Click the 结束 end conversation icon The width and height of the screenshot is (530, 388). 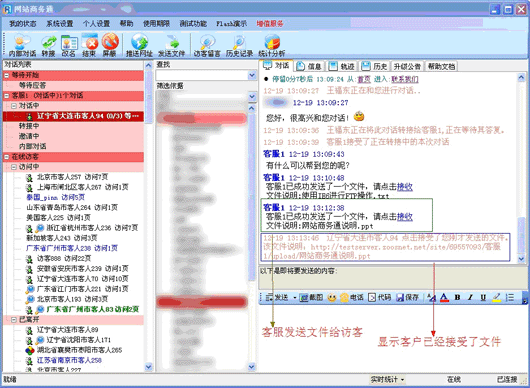point(89,45)
